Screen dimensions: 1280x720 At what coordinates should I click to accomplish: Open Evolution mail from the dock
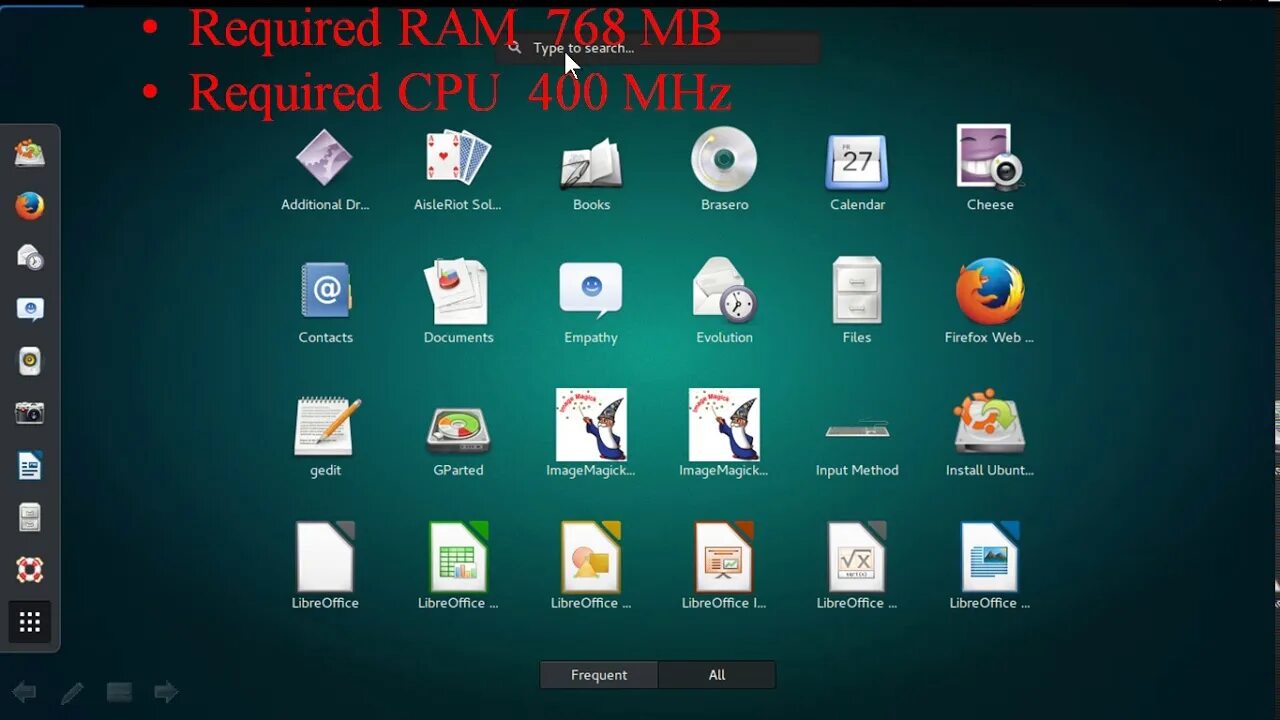click(30, 257)
